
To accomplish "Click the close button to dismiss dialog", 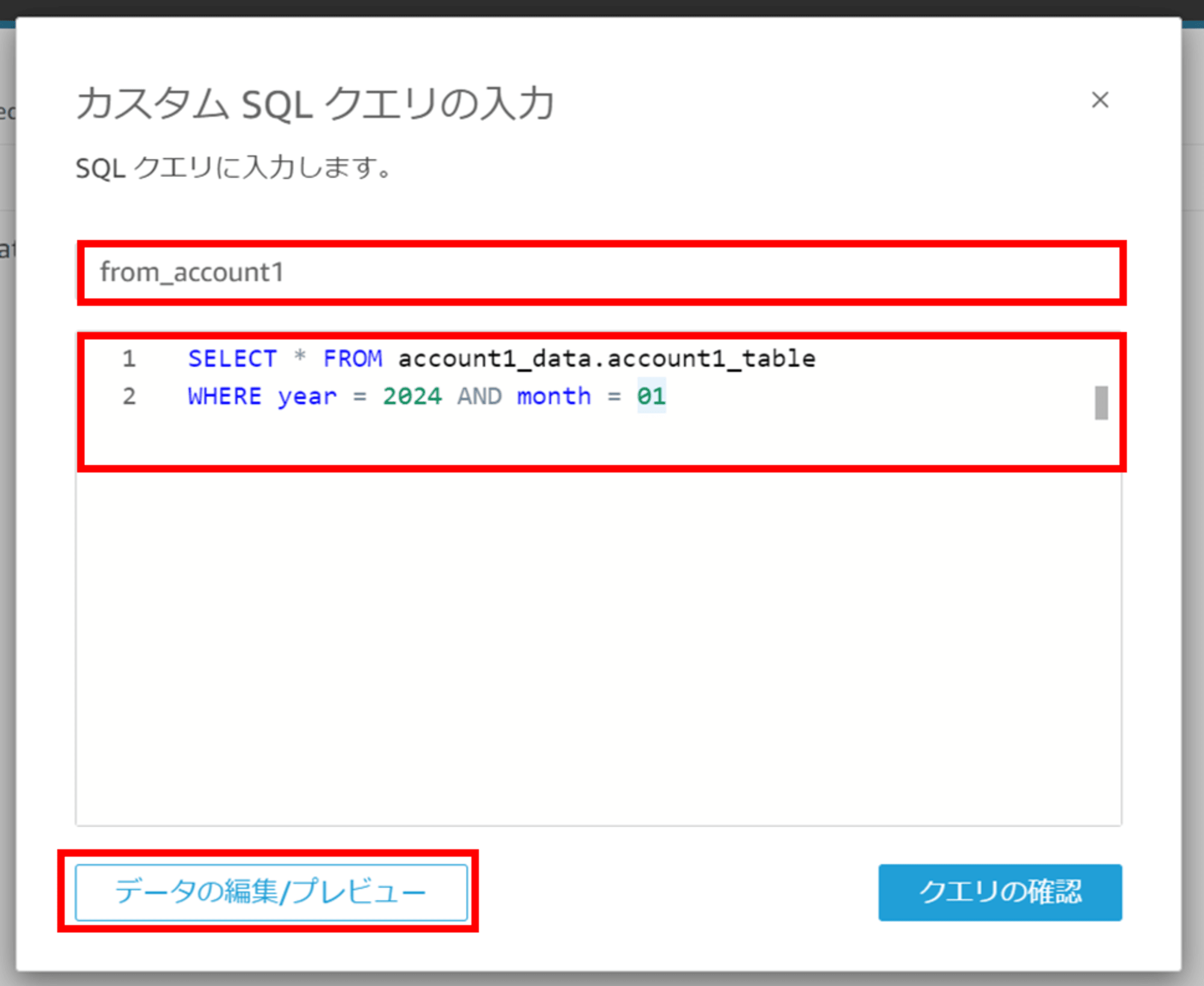I will click(1100, 98).
